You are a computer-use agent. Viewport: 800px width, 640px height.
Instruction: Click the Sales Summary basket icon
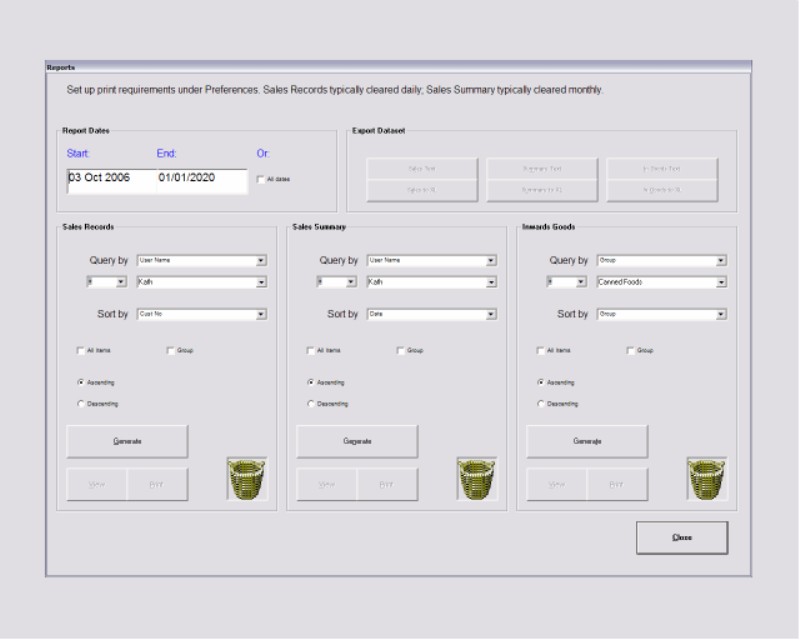[x=477, y=479]
